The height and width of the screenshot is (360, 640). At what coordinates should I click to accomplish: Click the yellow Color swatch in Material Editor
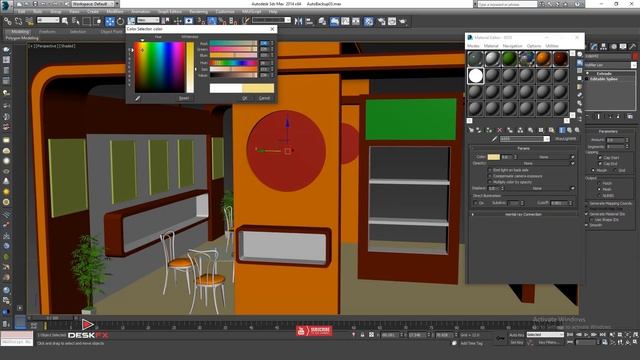[493, 157]
